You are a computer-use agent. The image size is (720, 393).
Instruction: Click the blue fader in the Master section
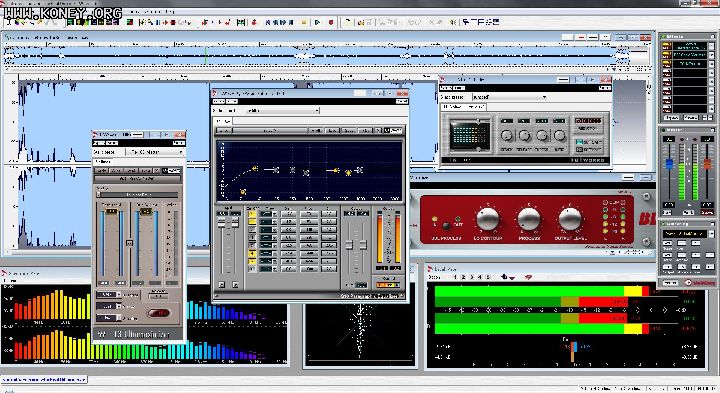(x=669, y=164)
